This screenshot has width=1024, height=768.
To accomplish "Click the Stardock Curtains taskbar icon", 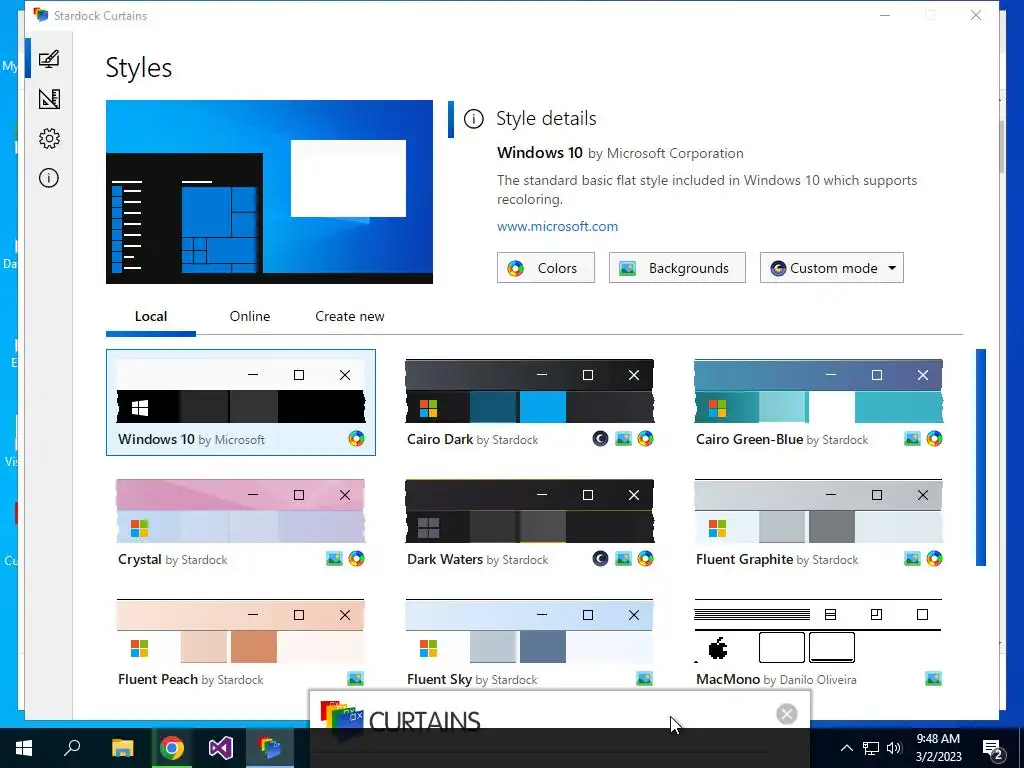I will coord(270,748).
